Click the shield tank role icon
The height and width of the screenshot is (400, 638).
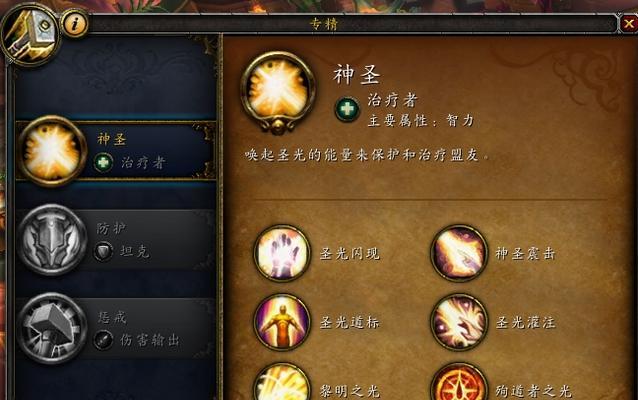(x=103, y=251)
